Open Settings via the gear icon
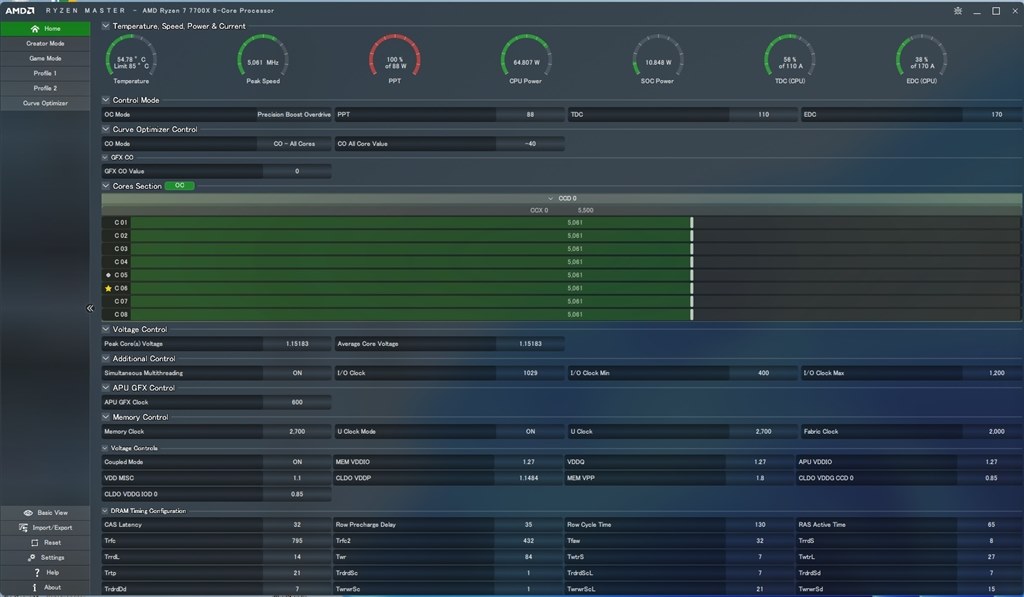Screen dimensions: 1024x597 pos(31,558)
